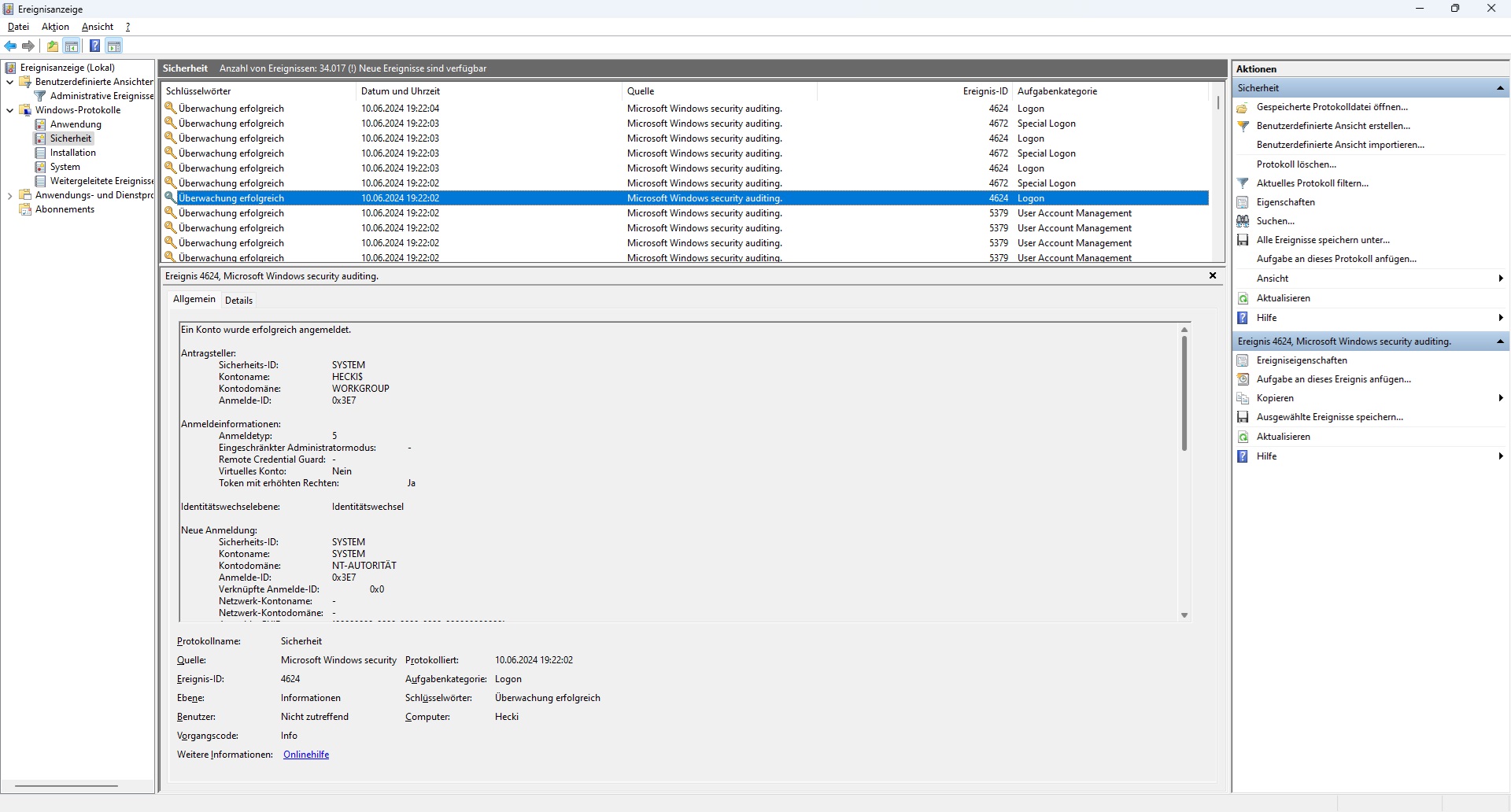The width and height of the screenshot is (1511, 812).
Task: Expand the 'Anwendungs- und Dienstprotokolle' node
Action: click(x=9, y=194)
